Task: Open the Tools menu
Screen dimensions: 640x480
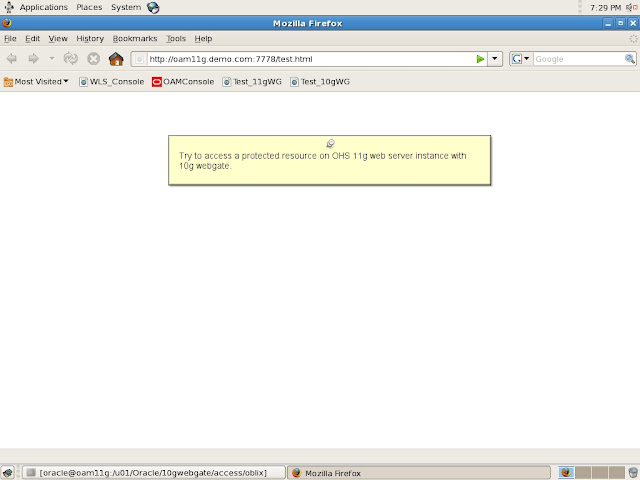Action: (176, 38)
